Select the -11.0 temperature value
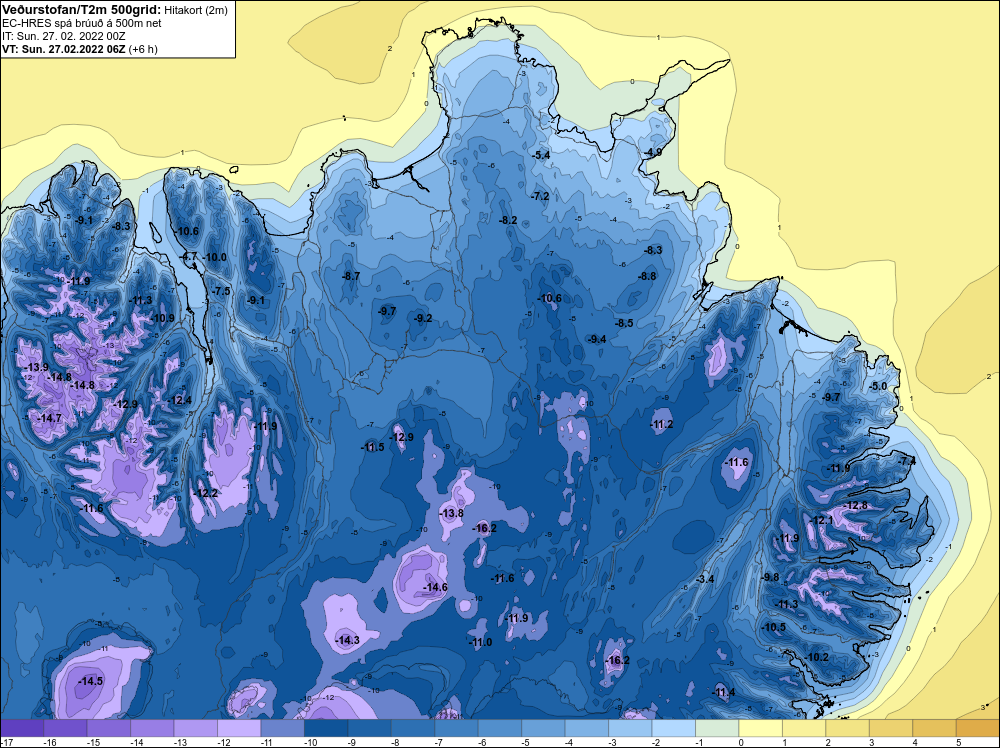 [x=480, y=643]
